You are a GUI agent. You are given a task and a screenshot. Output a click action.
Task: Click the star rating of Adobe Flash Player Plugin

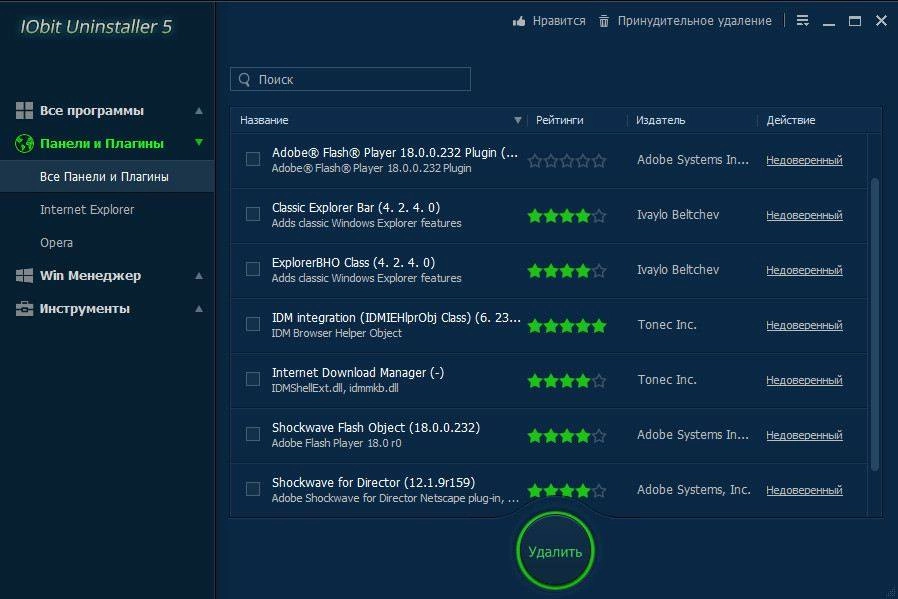pyautogui.click(x=567, y=160)
